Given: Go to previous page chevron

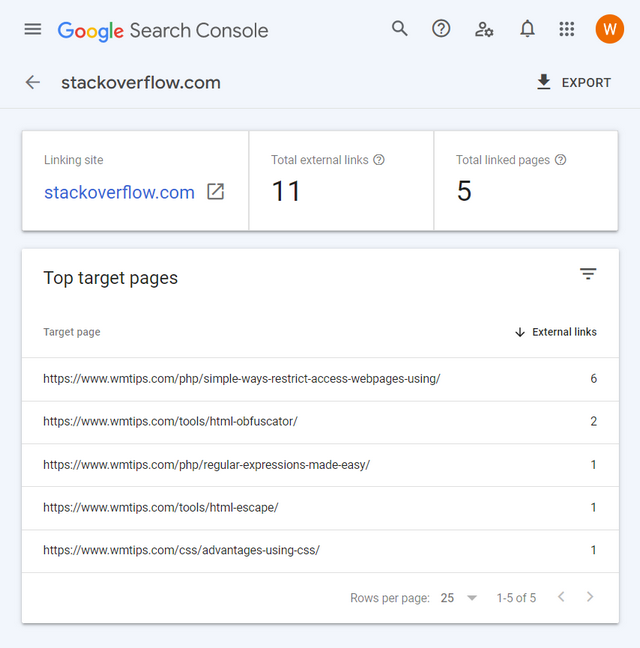Looking at the screenshot, I should tap(561, 597).
